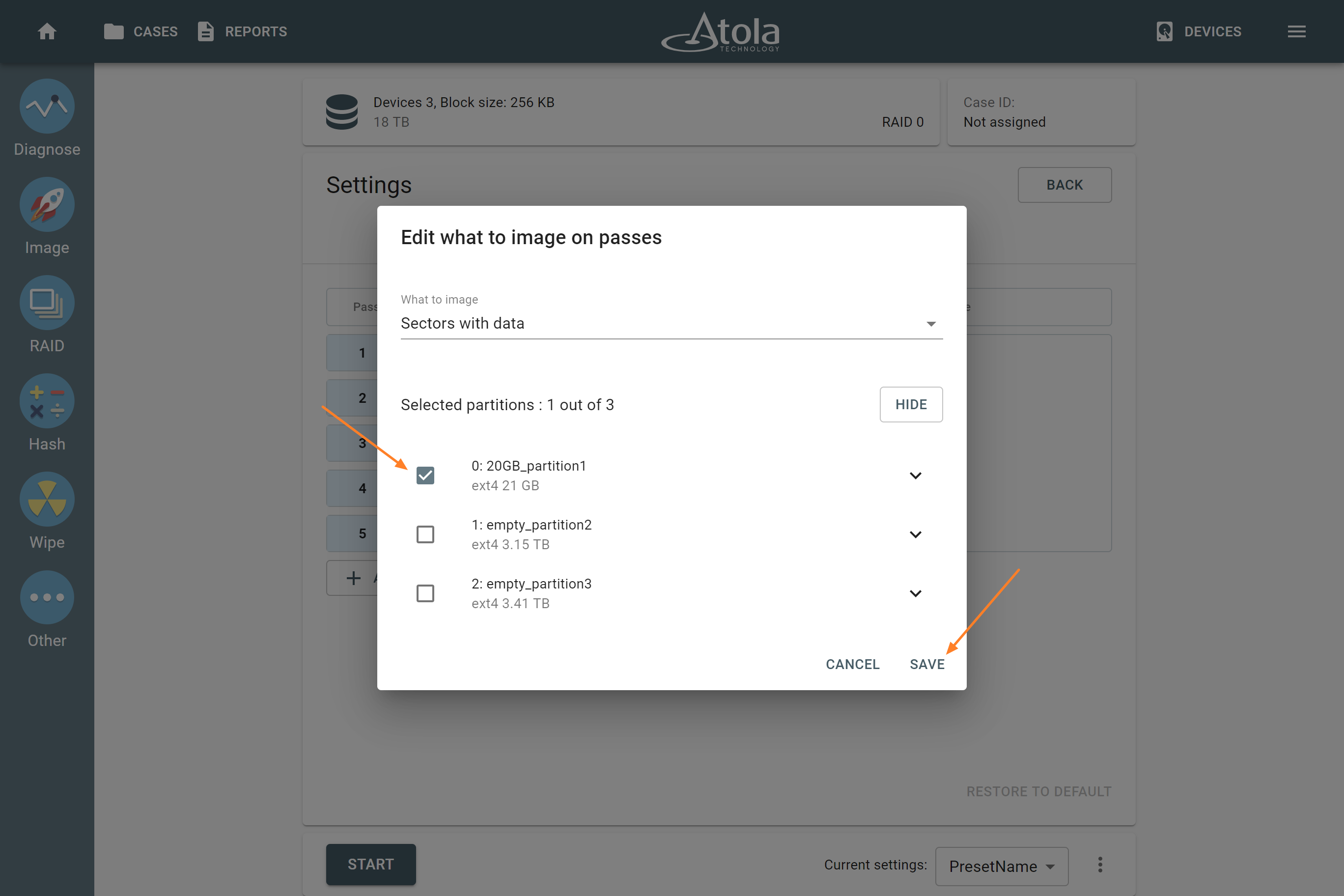
Task: Click the plus icon to add a pass
Action: point(354,578)
